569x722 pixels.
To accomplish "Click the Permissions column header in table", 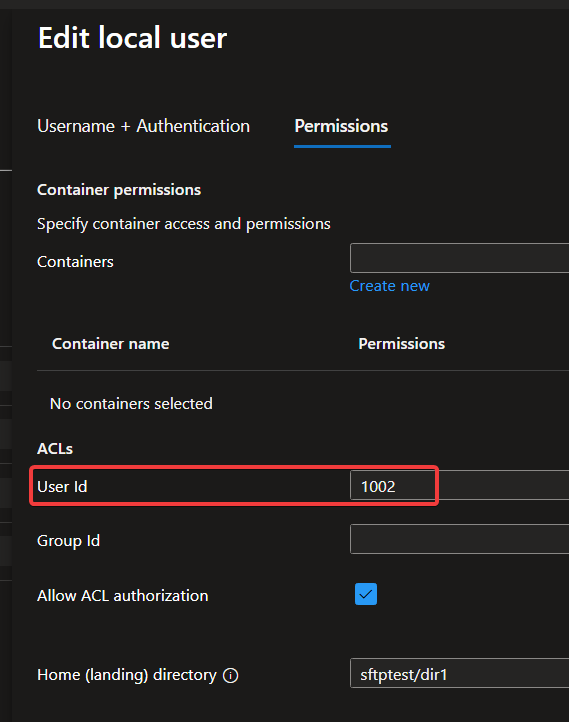I will 401,344.
